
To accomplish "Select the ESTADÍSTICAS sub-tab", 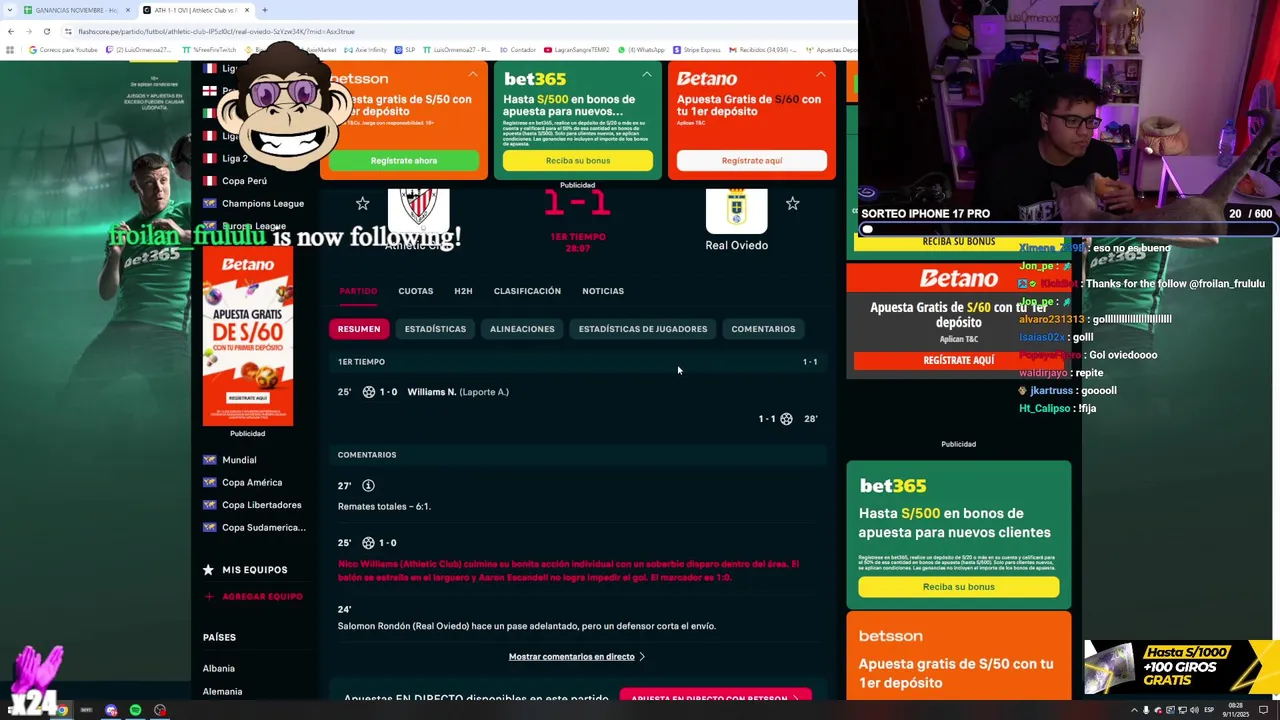I will coord(435,329).
